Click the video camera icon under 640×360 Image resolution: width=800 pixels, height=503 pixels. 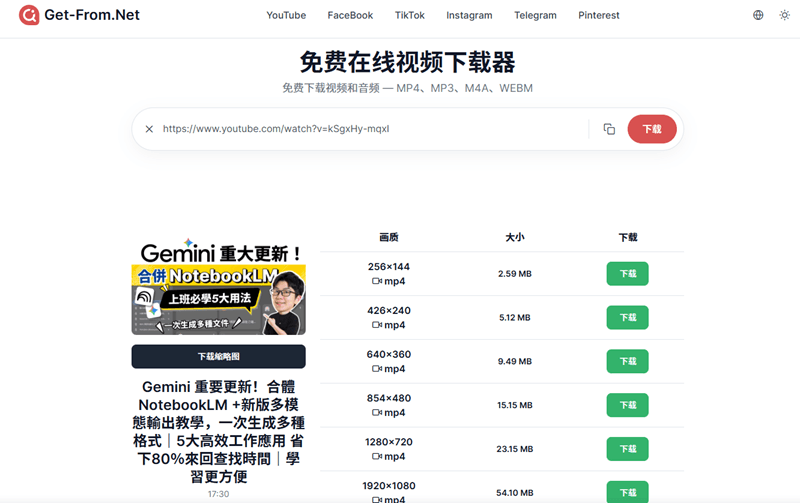tap(377, 369)
